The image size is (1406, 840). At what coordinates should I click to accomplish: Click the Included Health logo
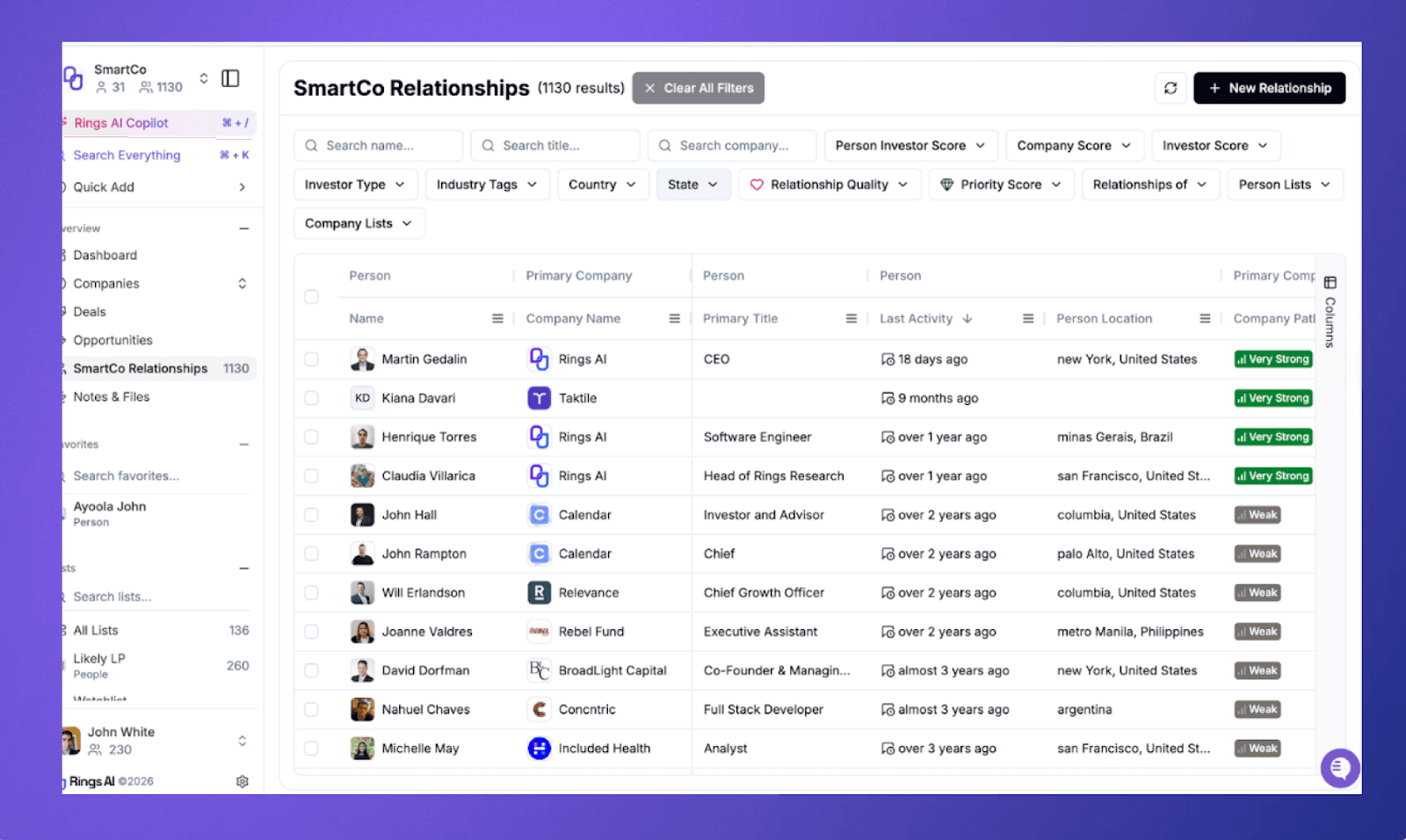point(539,749)
